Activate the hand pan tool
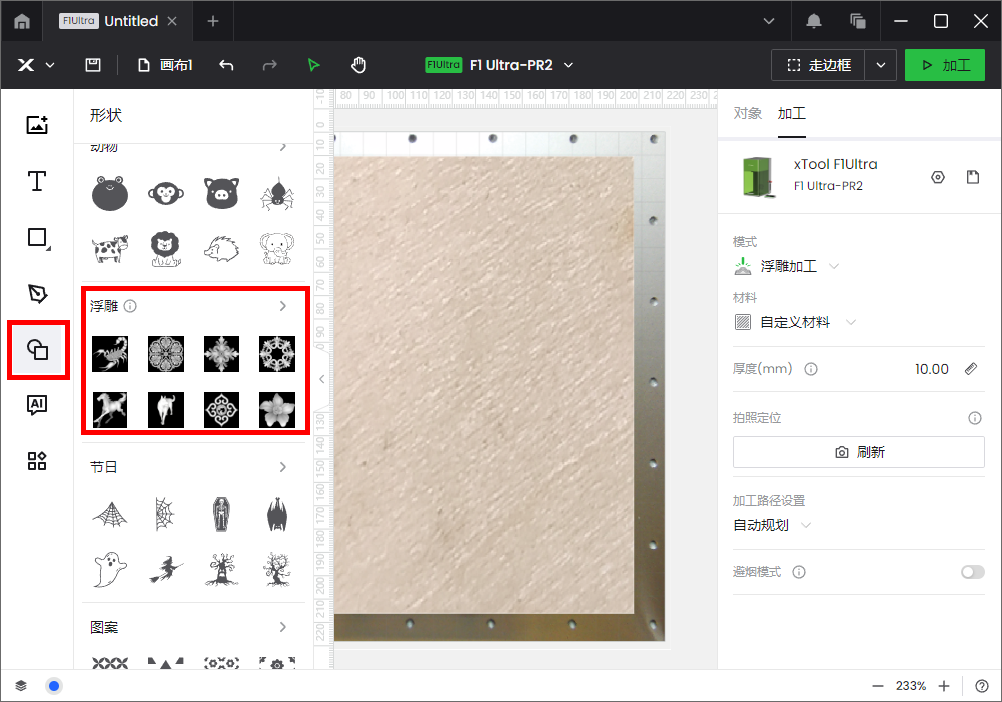This screenshot has width=1002, height=702. (x=358, y=65)
